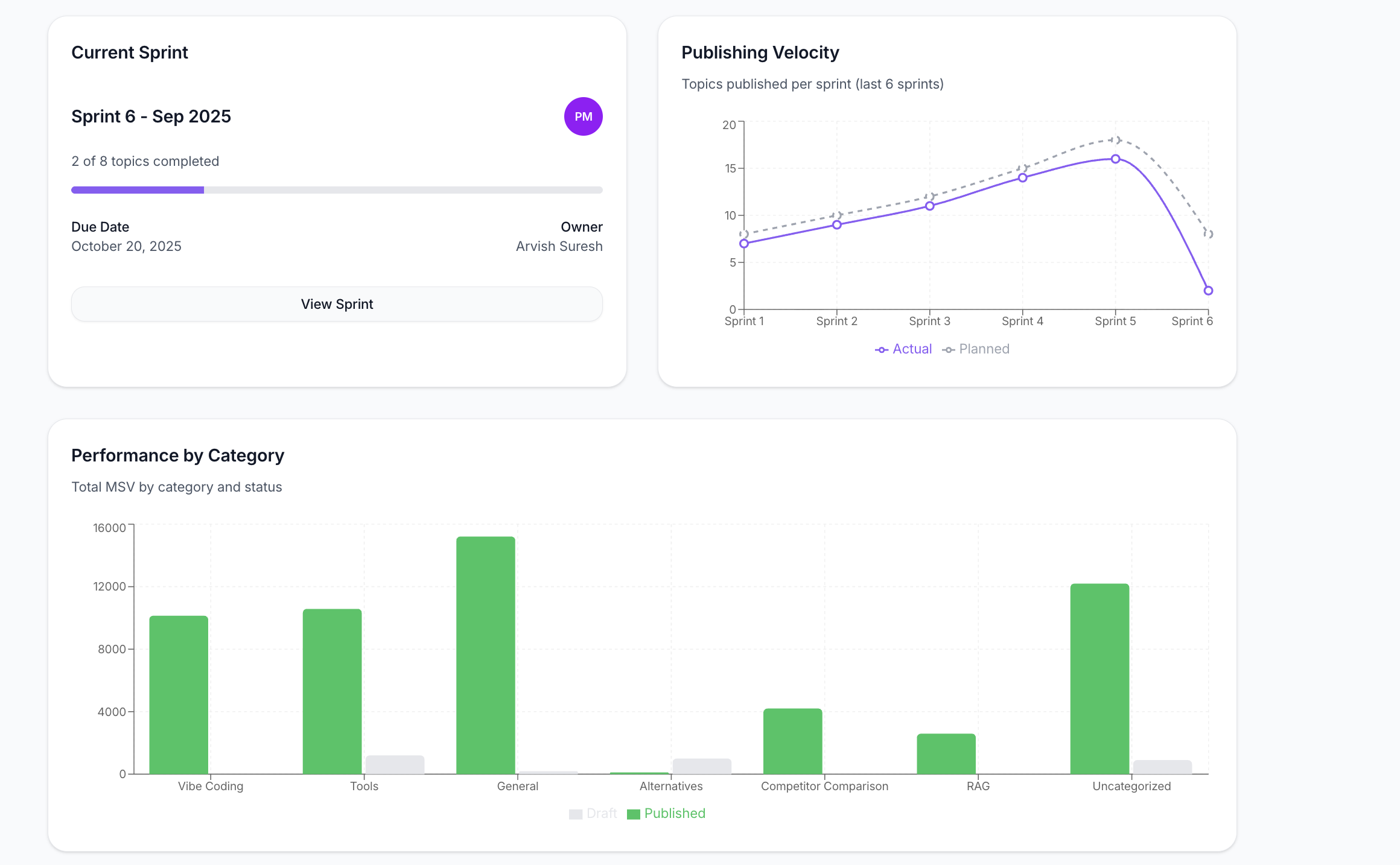
Task: Click the 'Sprint 3' axis label
Action: pos(929,322)
